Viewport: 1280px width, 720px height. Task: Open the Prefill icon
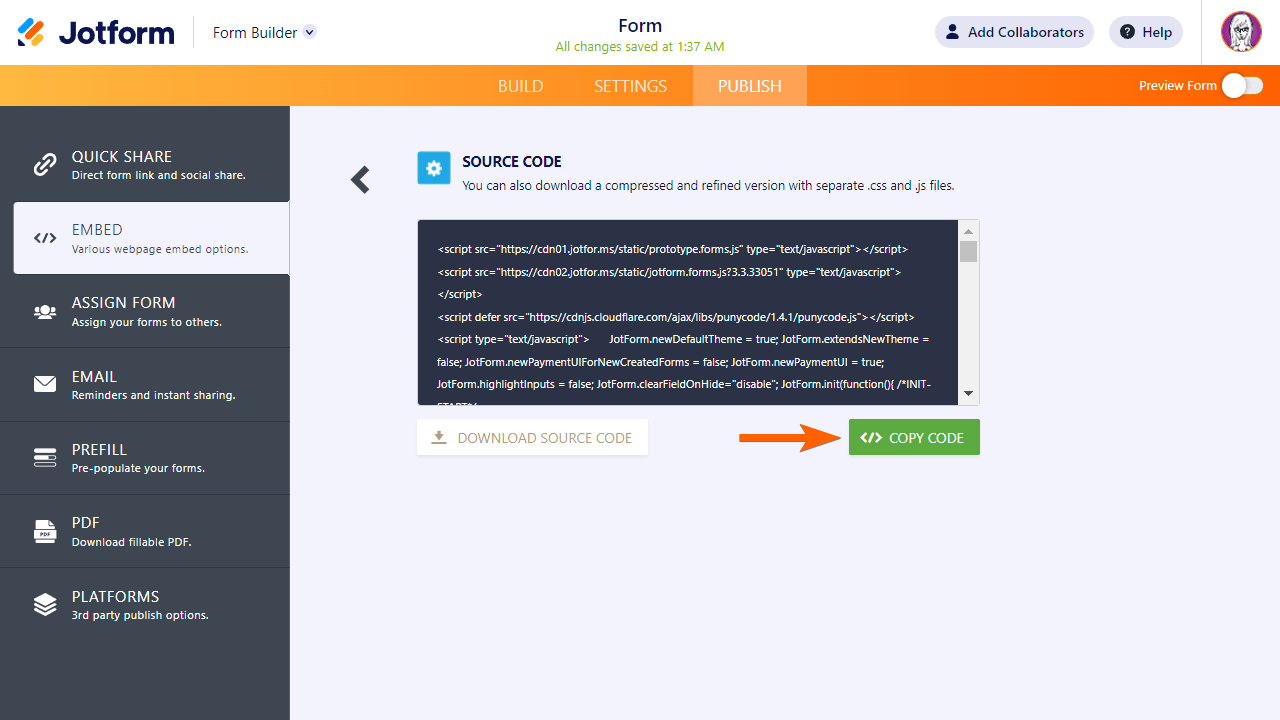tap(45, 458)
